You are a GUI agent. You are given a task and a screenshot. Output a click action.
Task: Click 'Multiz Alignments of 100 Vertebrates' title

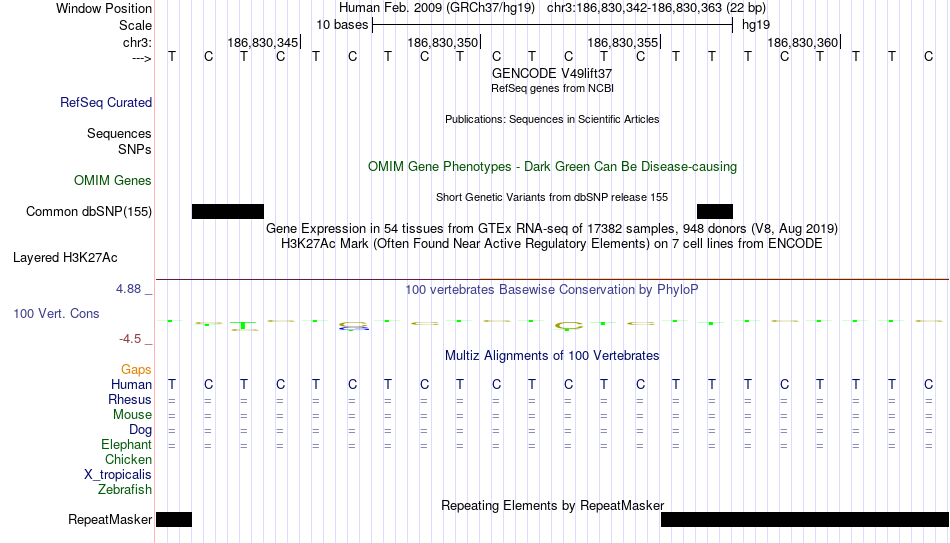click(552, 356)
